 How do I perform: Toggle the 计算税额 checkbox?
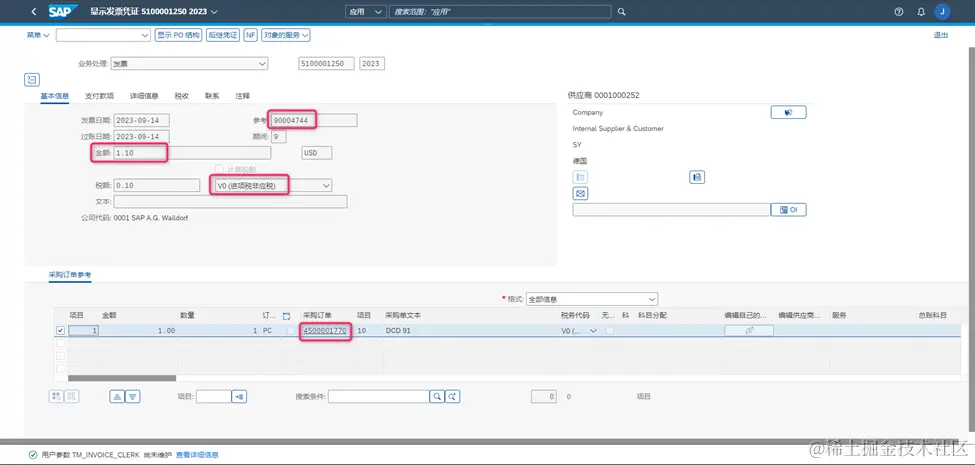click(x=219, y=169)
